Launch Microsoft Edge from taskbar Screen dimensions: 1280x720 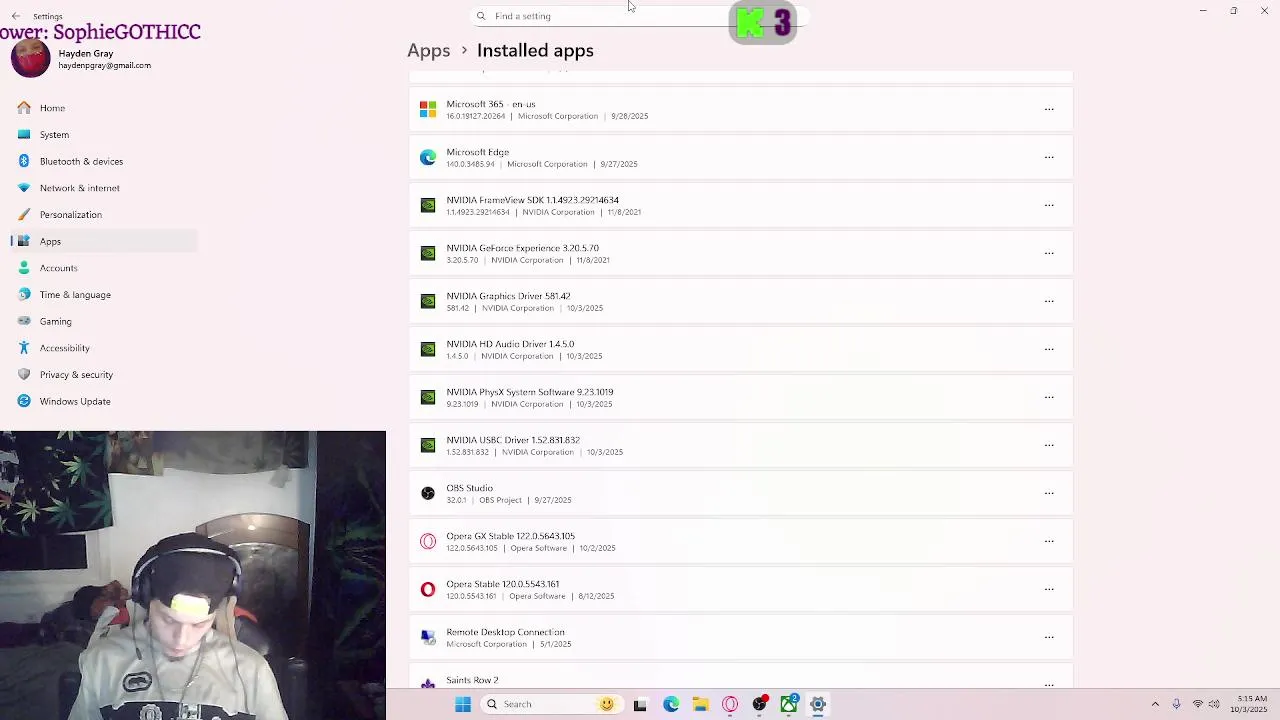(x=671, y=704)
